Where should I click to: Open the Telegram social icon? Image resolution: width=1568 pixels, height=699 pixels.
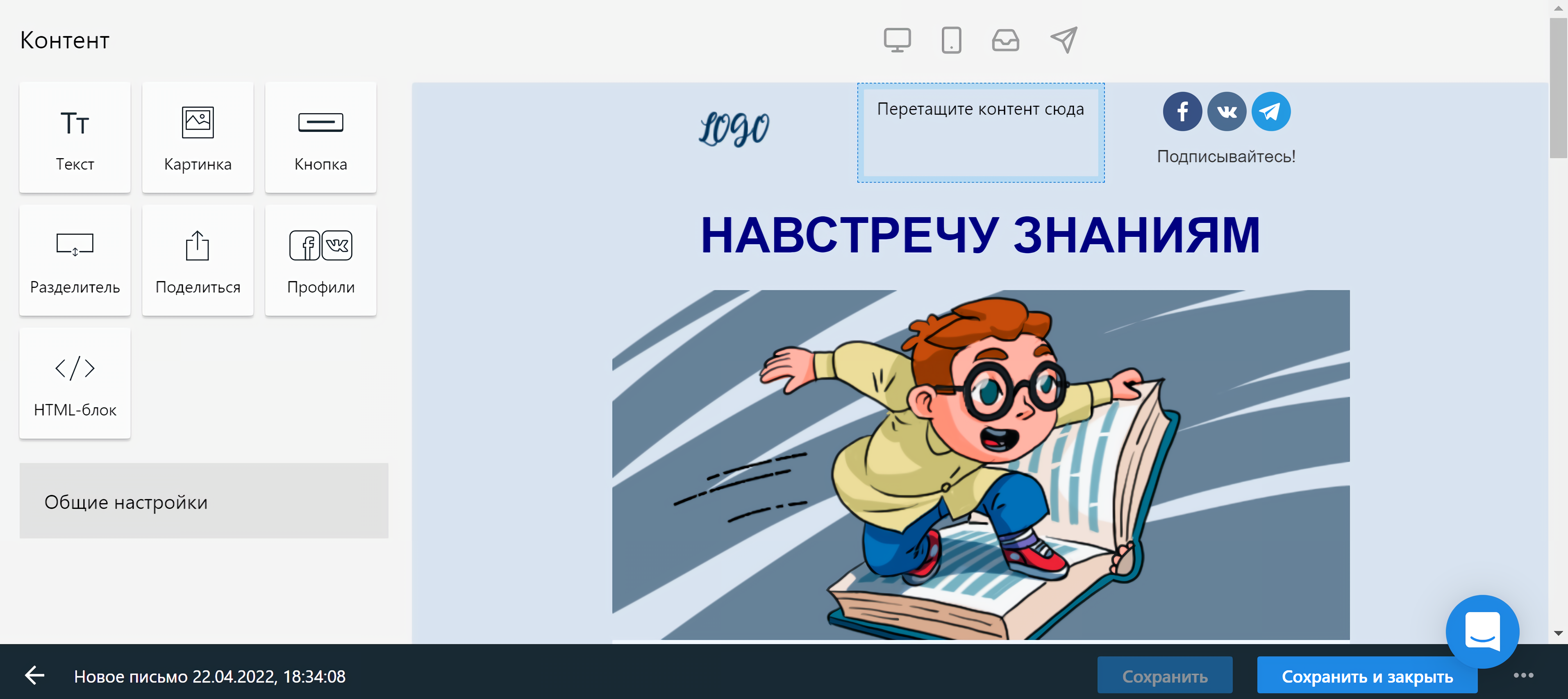click(x=1270, y=111)
